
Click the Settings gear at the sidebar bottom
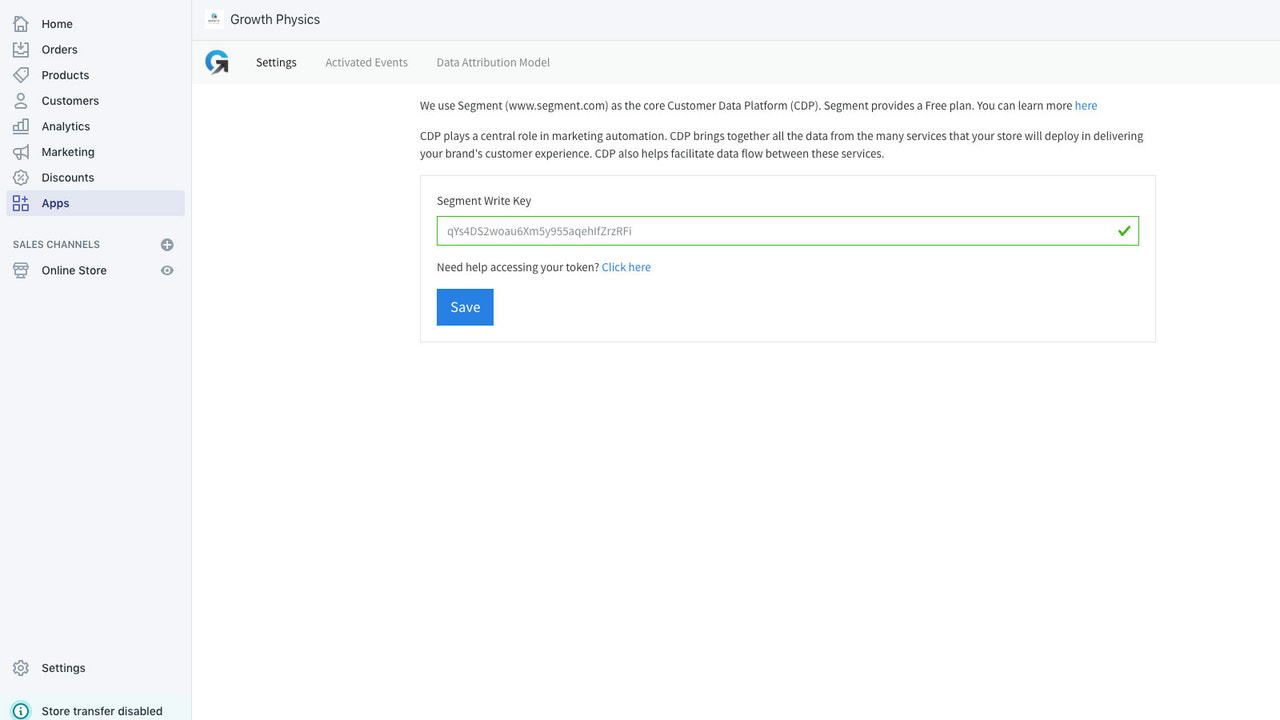pos(22,668)
